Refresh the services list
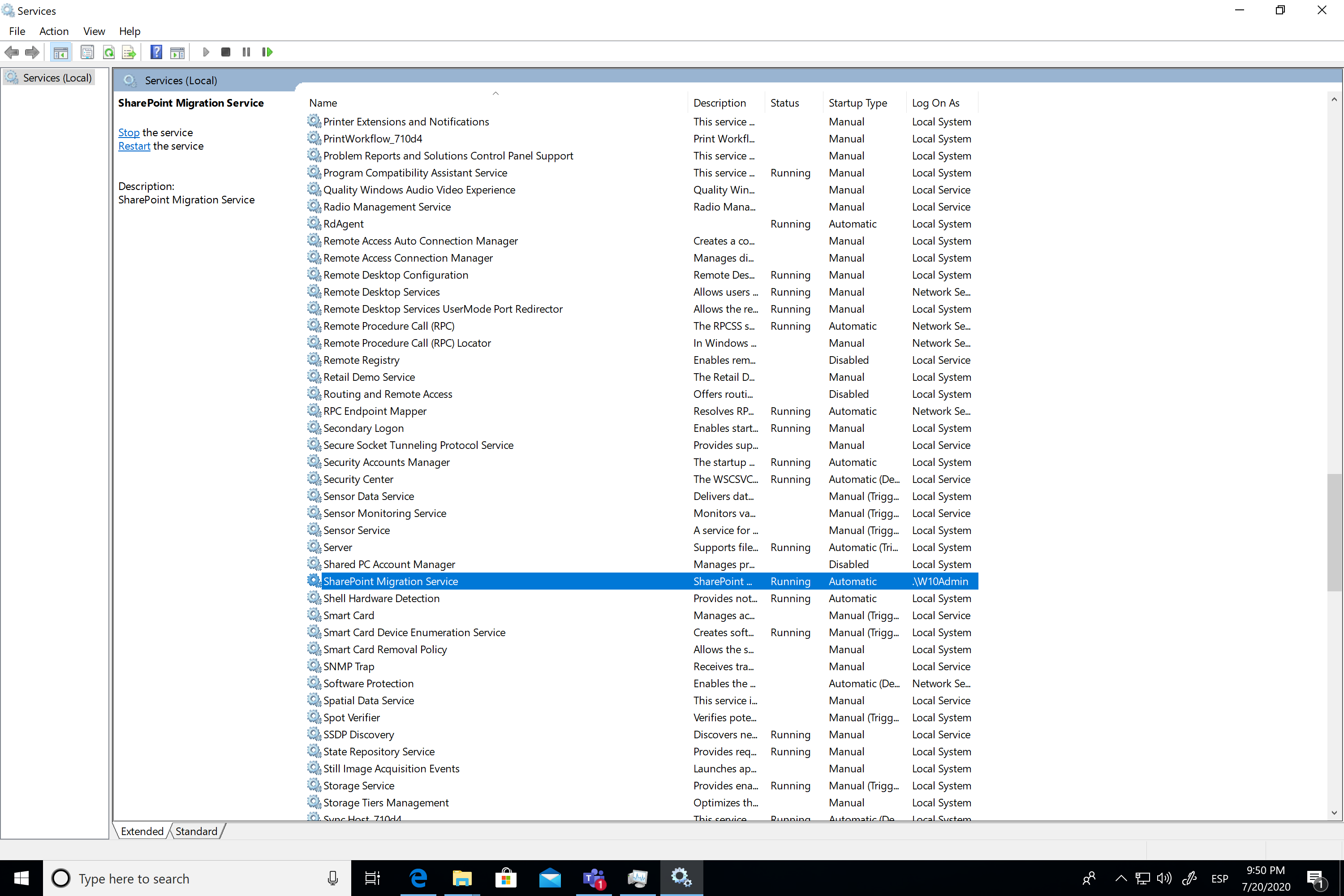1344x896 pixels. pyautogui.click(x=108, y=52)
